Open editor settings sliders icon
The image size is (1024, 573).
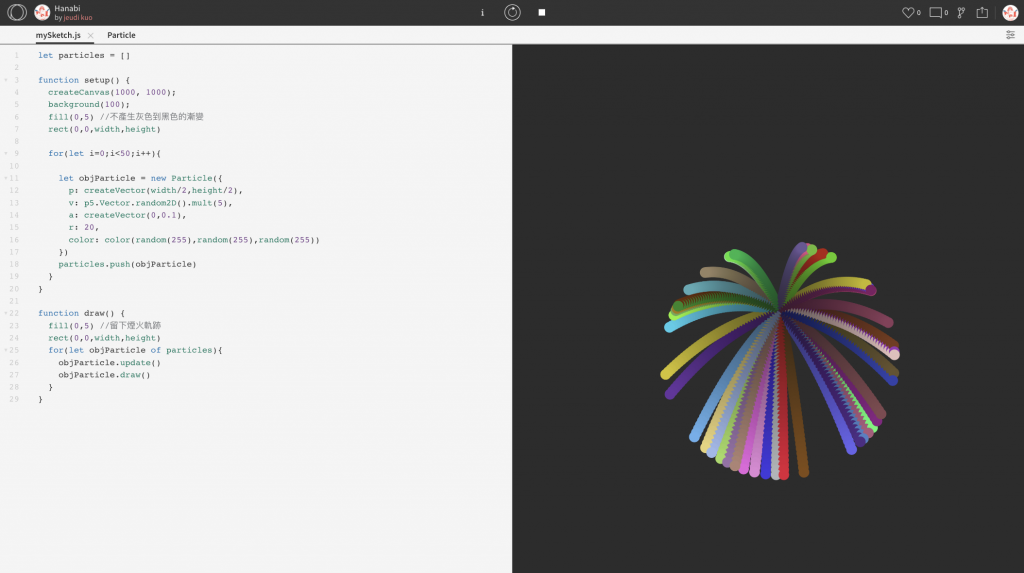1010,35
